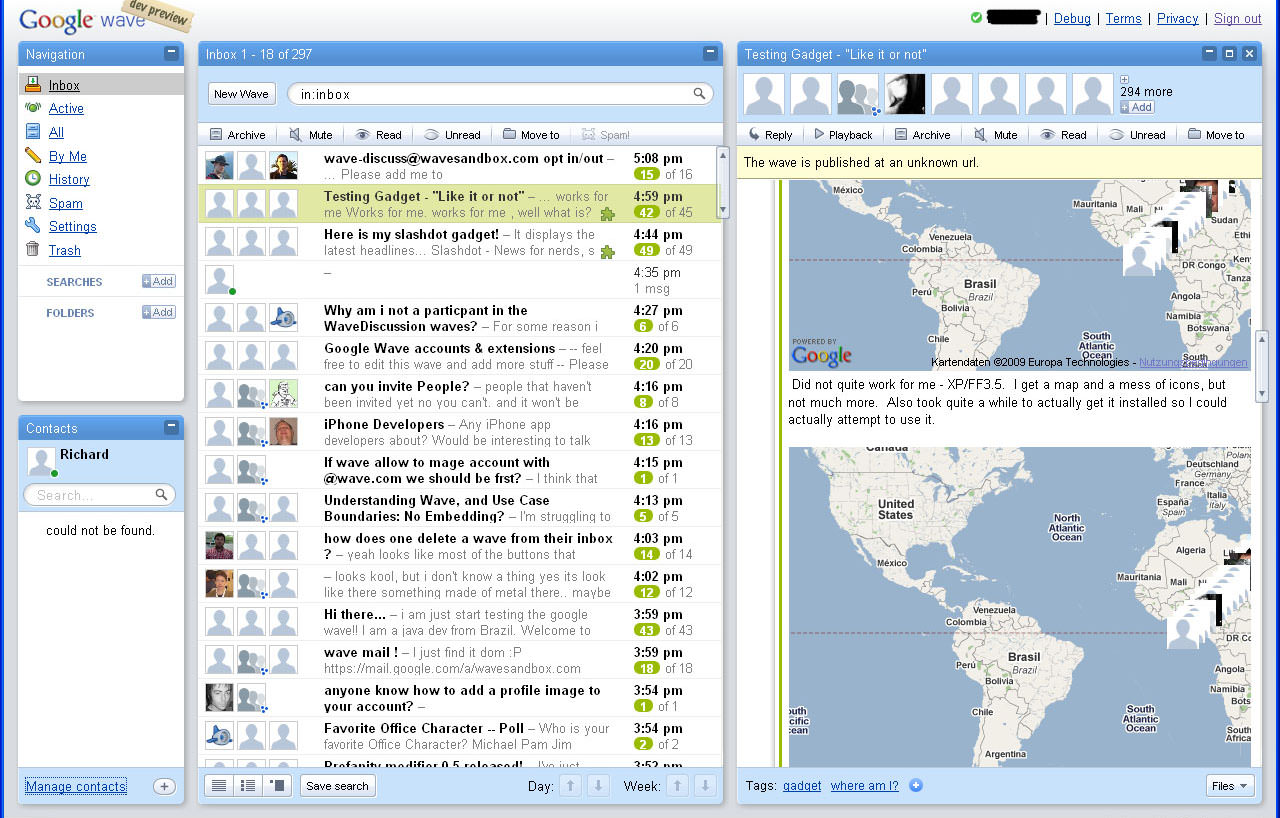Archive the open Testing Gadget wave

pyautogui.click(x=922, y=135)
